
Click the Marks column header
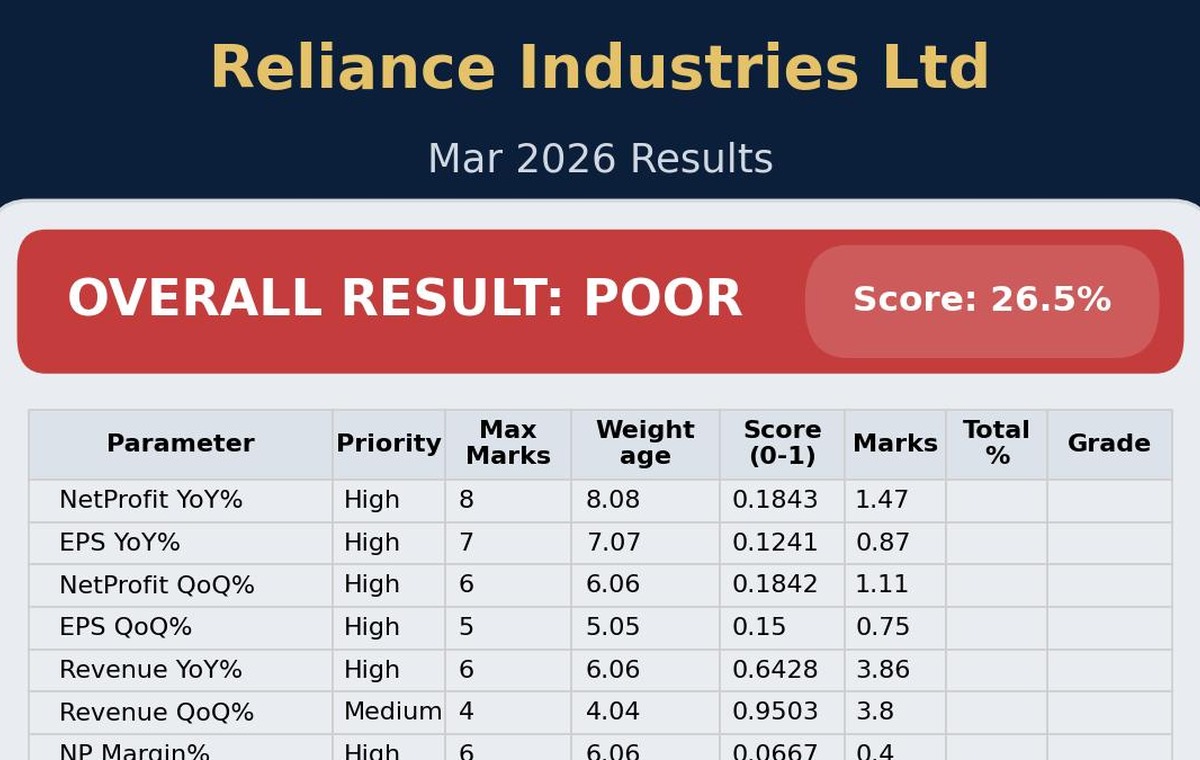[x=895, y=443]
